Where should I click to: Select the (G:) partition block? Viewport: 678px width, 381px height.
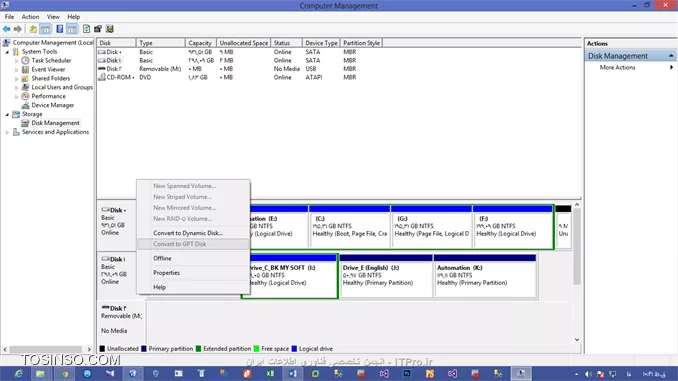[432, 227]
